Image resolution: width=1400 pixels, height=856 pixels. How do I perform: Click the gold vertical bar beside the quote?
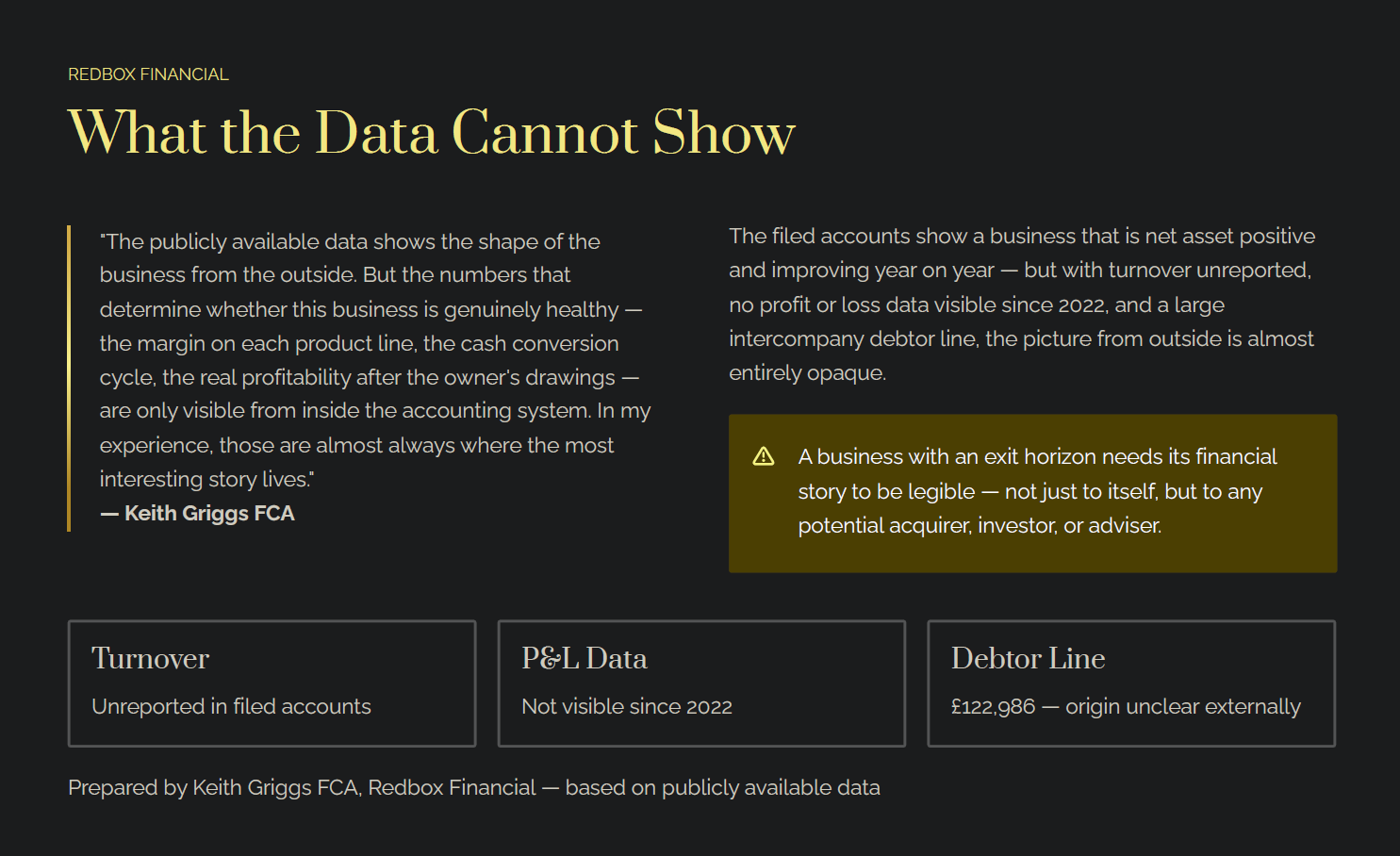[x=69, y=378]
